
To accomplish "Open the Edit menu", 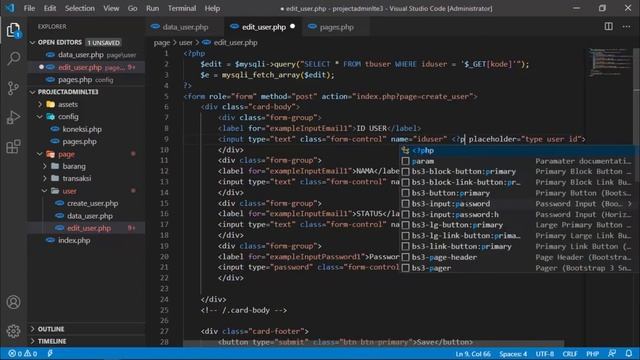I will pyautogui.click(x=50, y=8).
